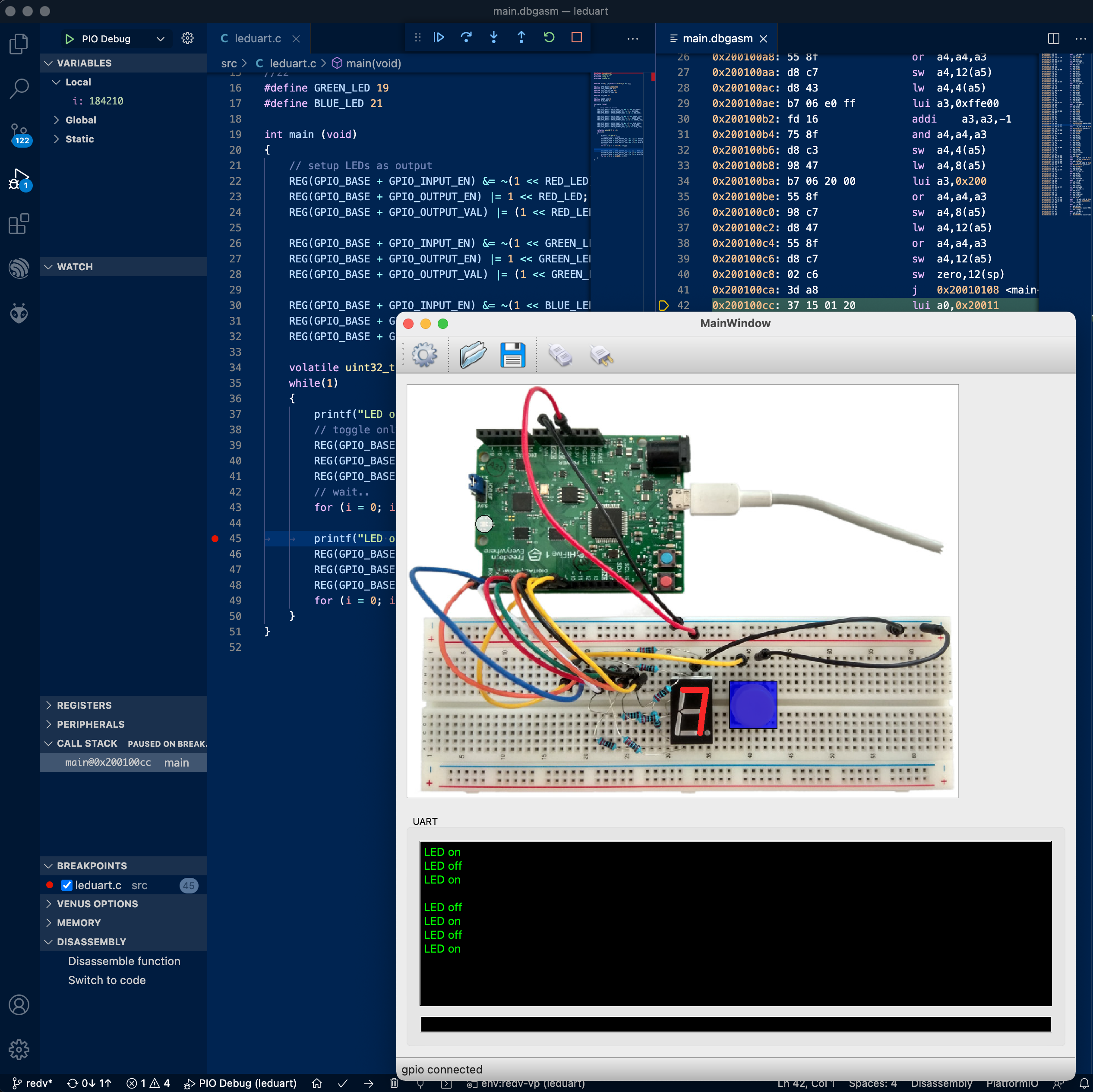
Task: Open the Manage gear in the activity bar
Action: click(x=19, y=1050)
